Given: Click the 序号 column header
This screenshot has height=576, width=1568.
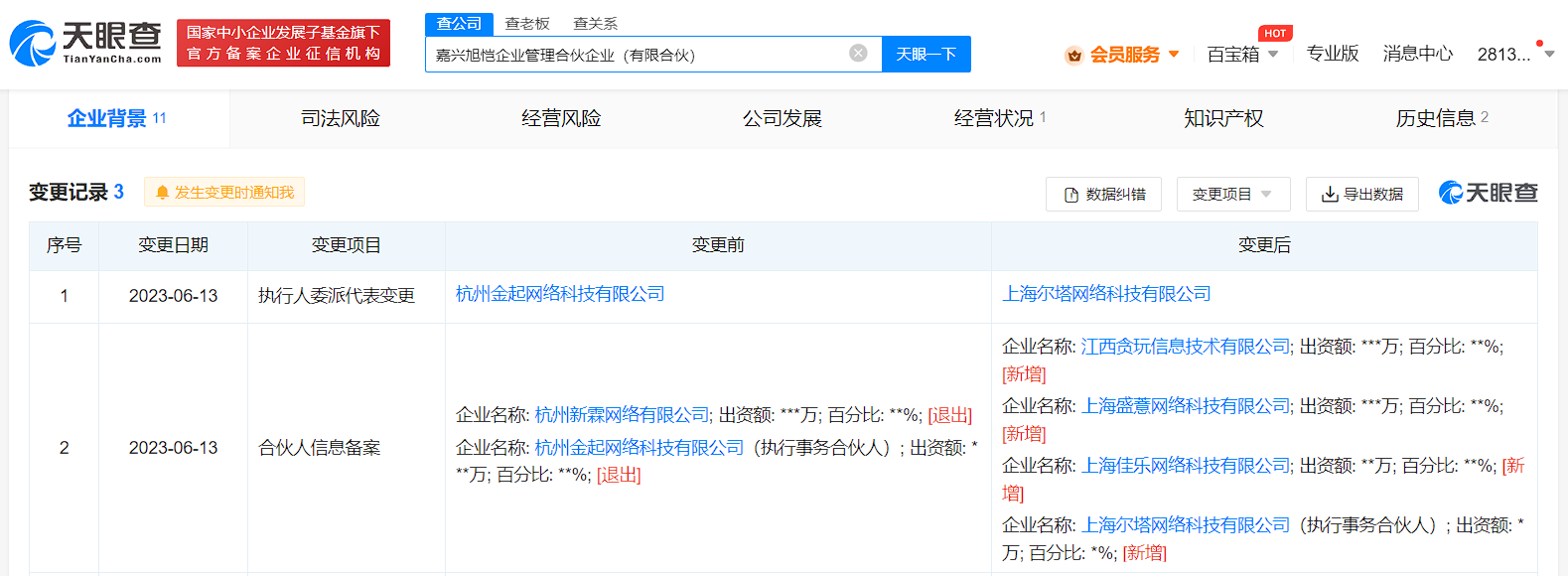Looking at the screenshot, I should tap(65, 245).
